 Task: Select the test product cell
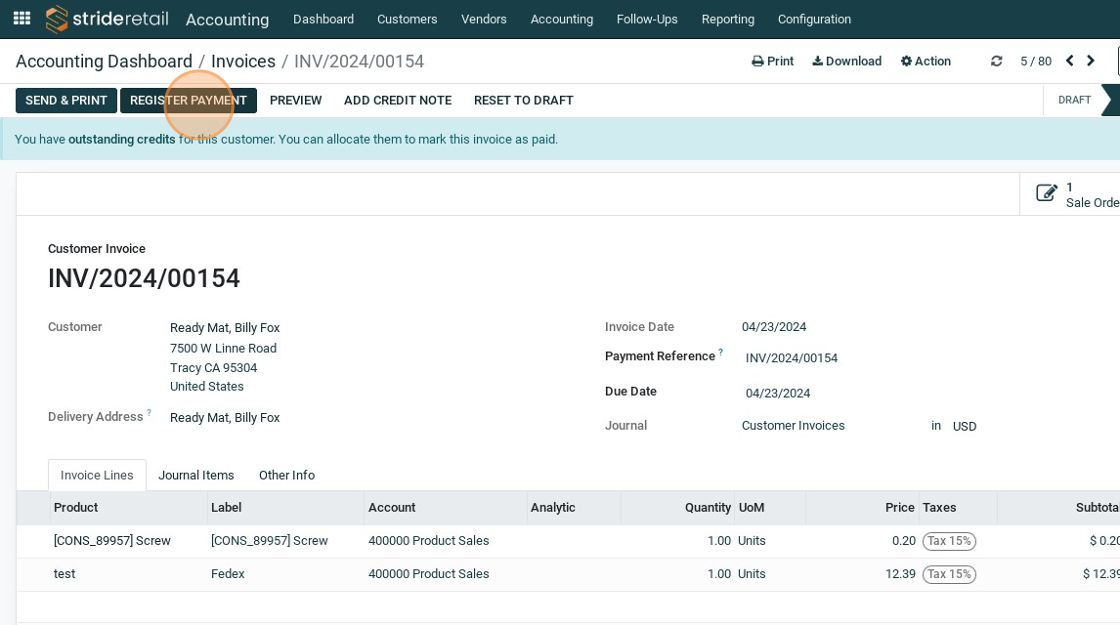64,574
